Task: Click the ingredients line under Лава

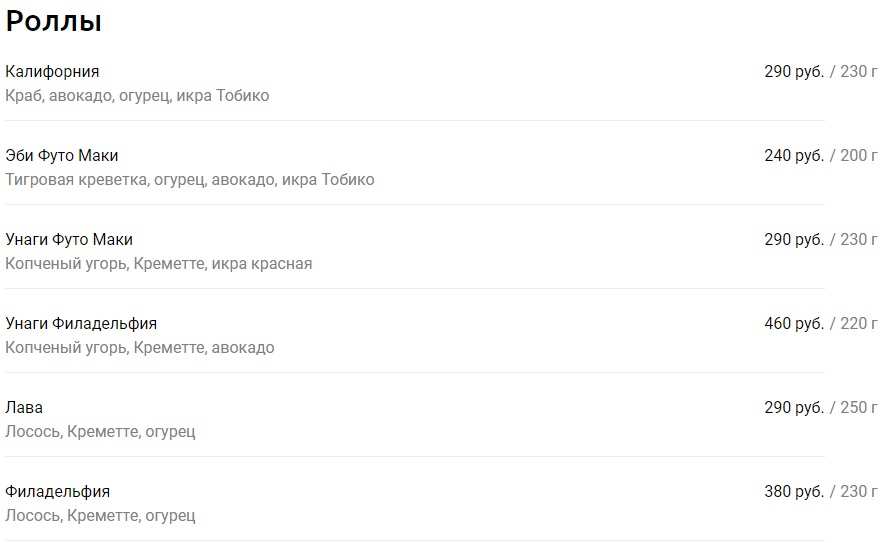Action: tap(100, 432)
